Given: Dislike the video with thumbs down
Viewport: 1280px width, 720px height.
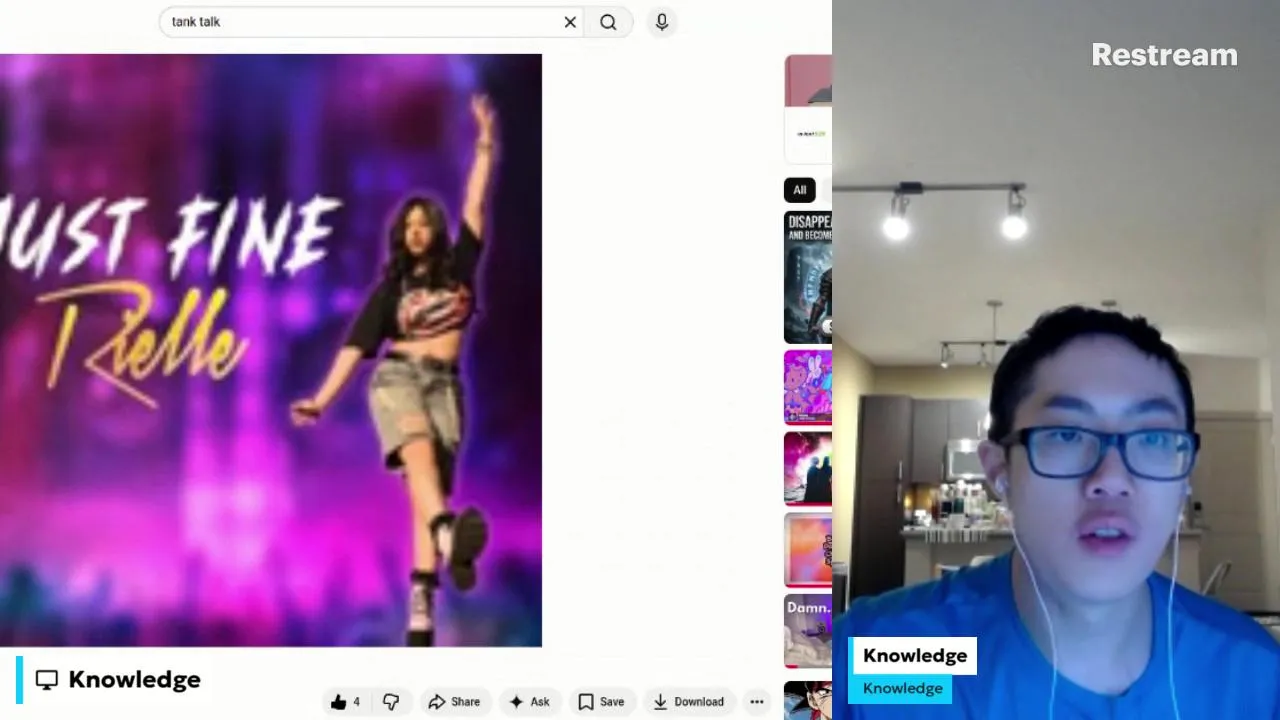Looking at the screenshot, I should (391, 702).
